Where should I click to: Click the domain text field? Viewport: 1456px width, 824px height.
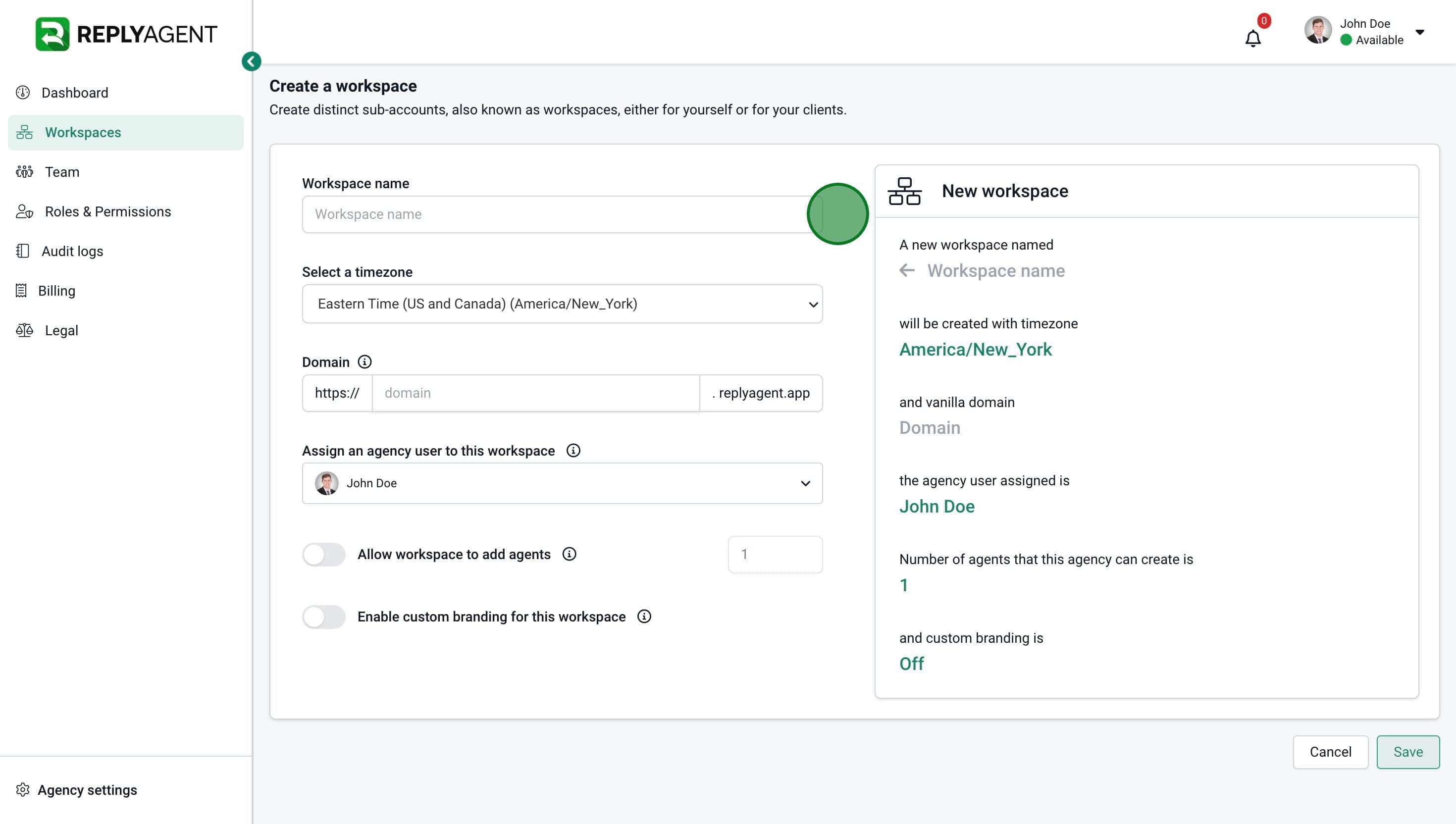[x=535, y=393]
